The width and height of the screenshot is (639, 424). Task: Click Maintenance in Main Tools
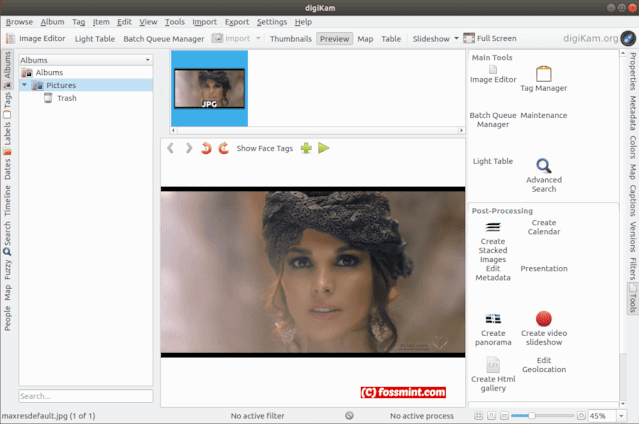544,115
